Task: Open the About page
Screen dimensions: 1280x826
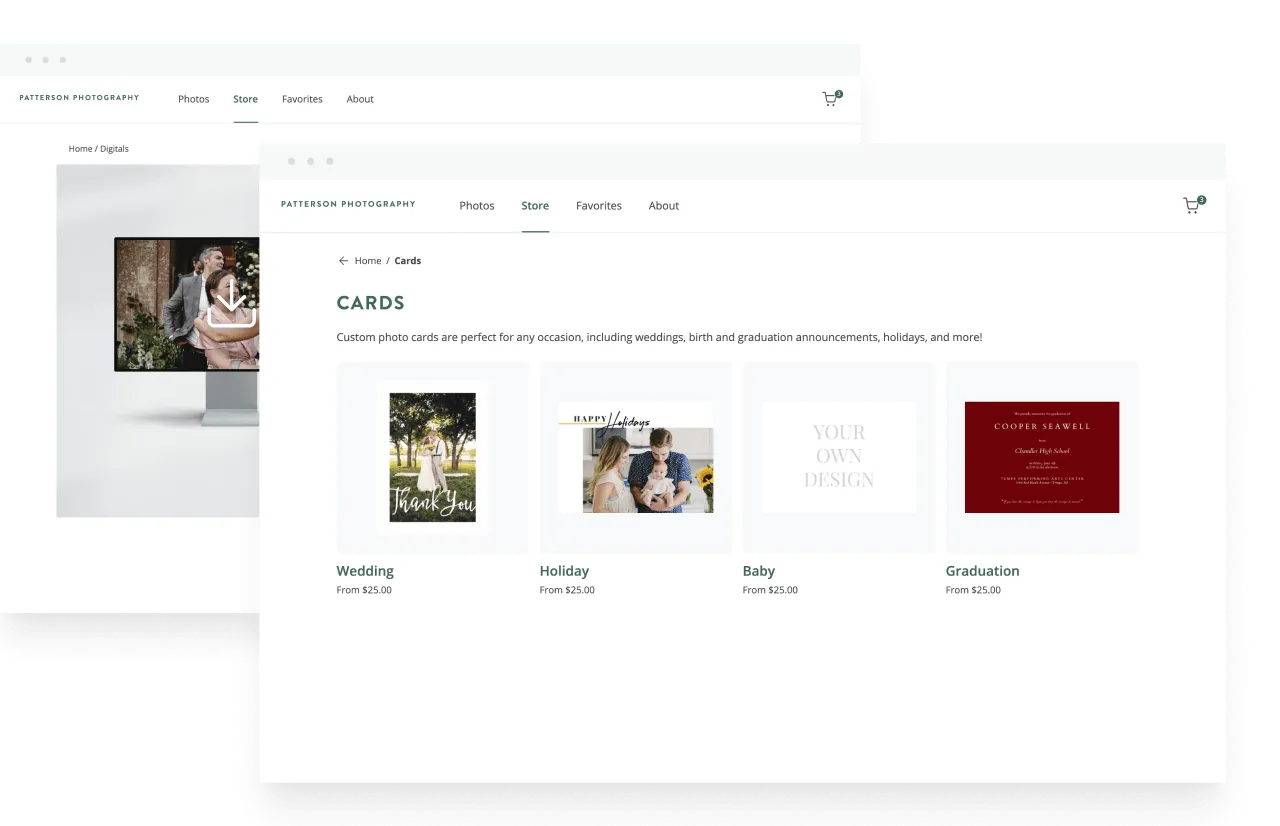Action: 663,205
